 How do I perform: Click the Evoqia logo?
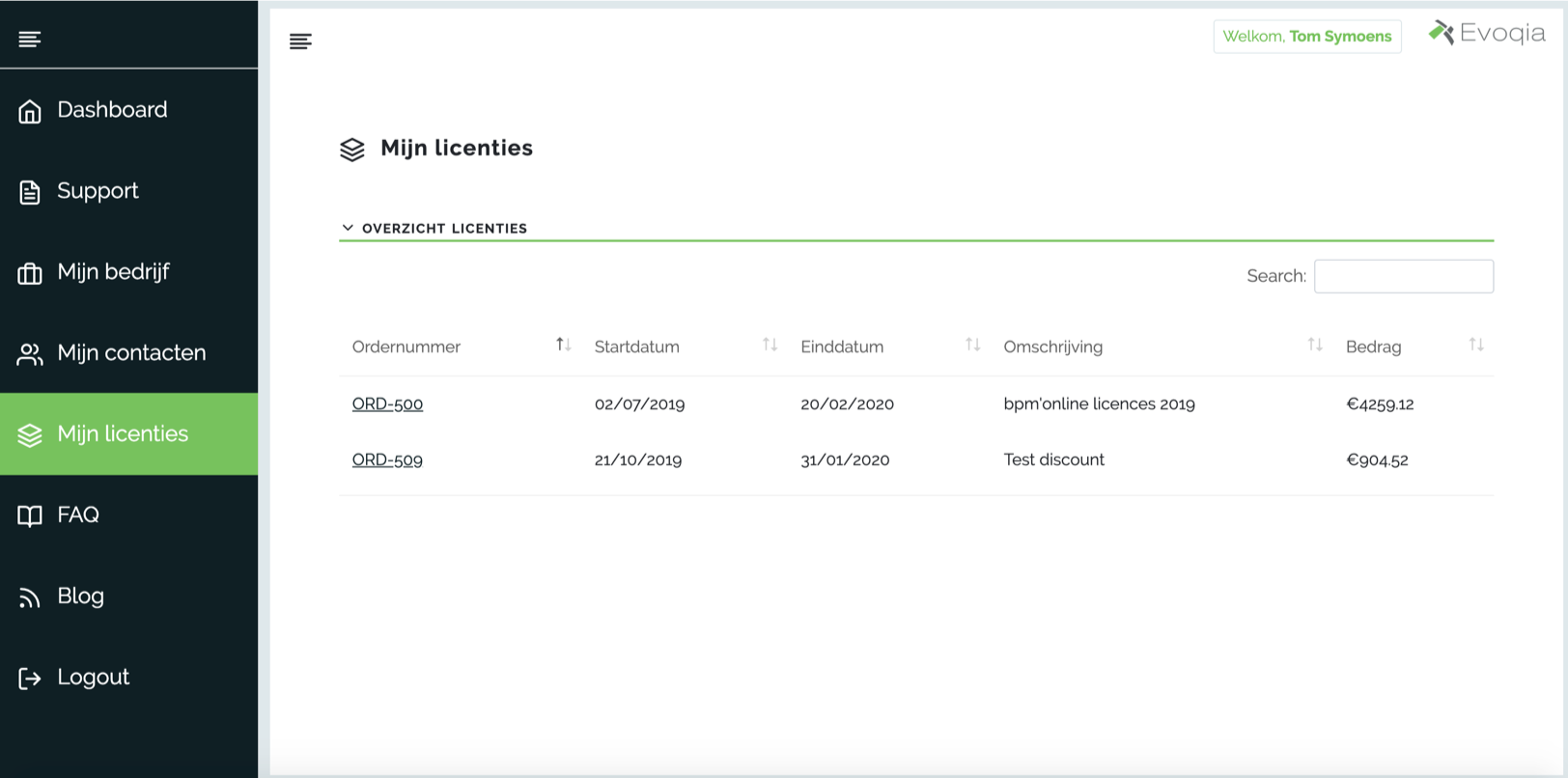point(1487,33)
